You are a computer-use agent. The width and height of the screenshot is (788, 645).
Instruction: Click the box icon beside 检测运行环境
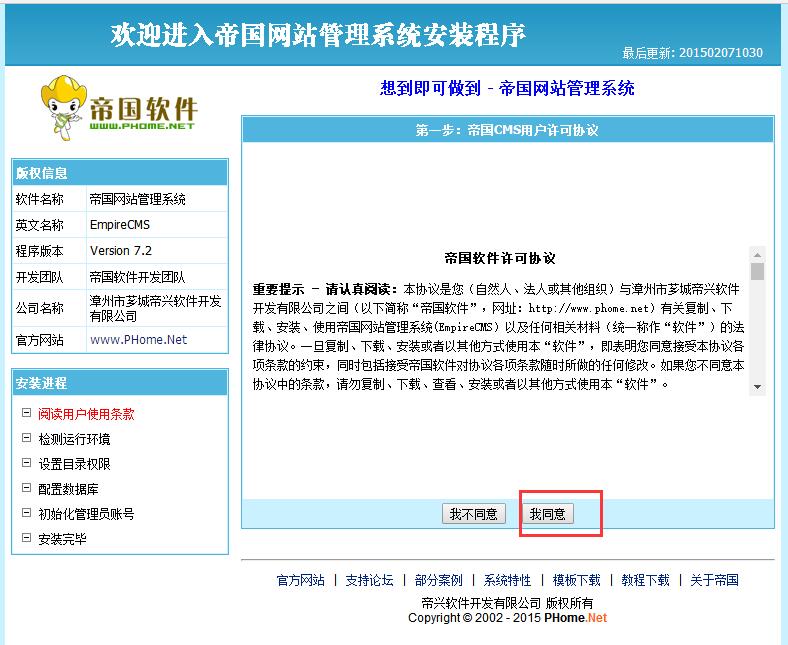(x=26, y=438)
